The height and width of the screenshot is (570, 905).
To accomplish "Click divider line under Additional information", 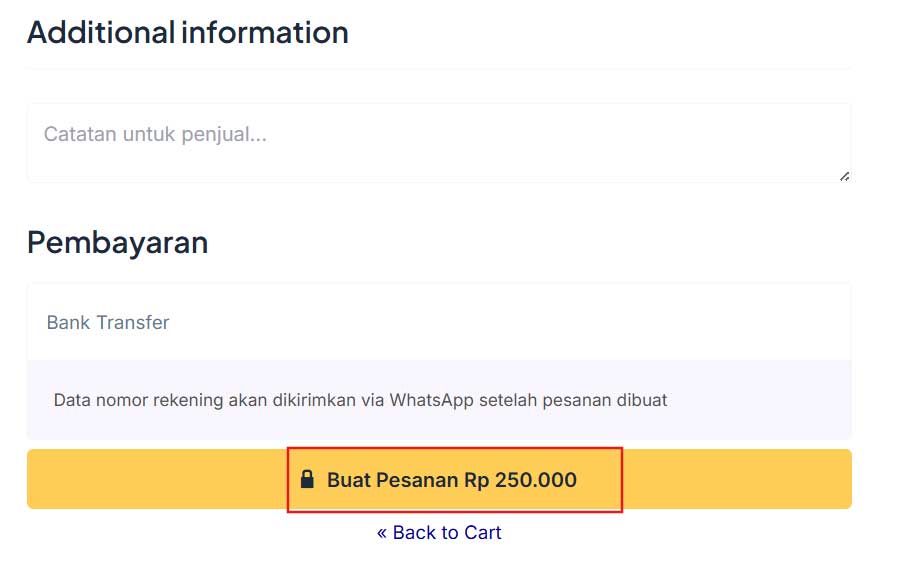I will click(x=439, y=69).
